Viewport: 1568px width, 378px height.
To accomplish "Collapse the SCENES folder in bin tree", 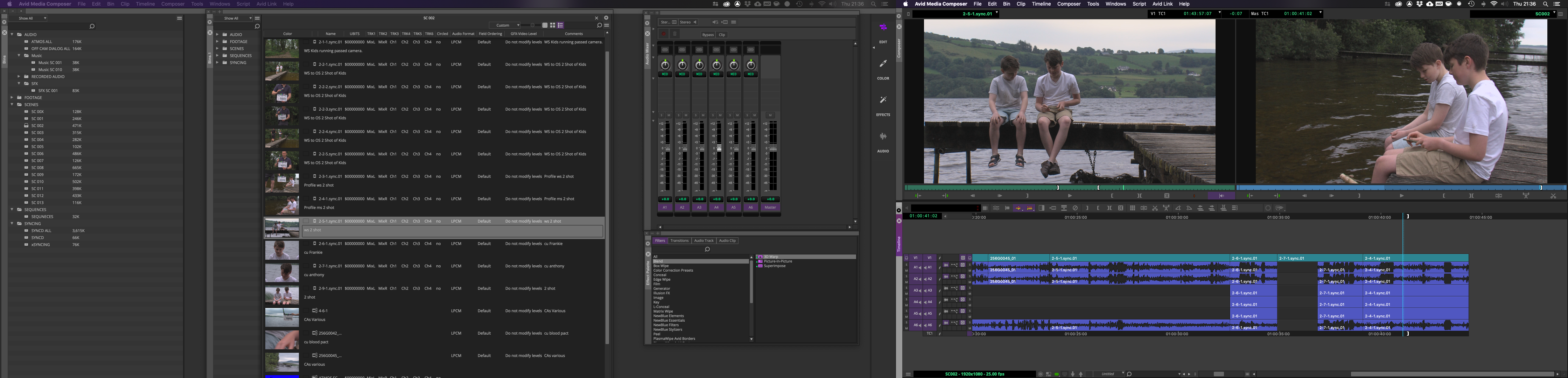I will click(x=12, y=105).
